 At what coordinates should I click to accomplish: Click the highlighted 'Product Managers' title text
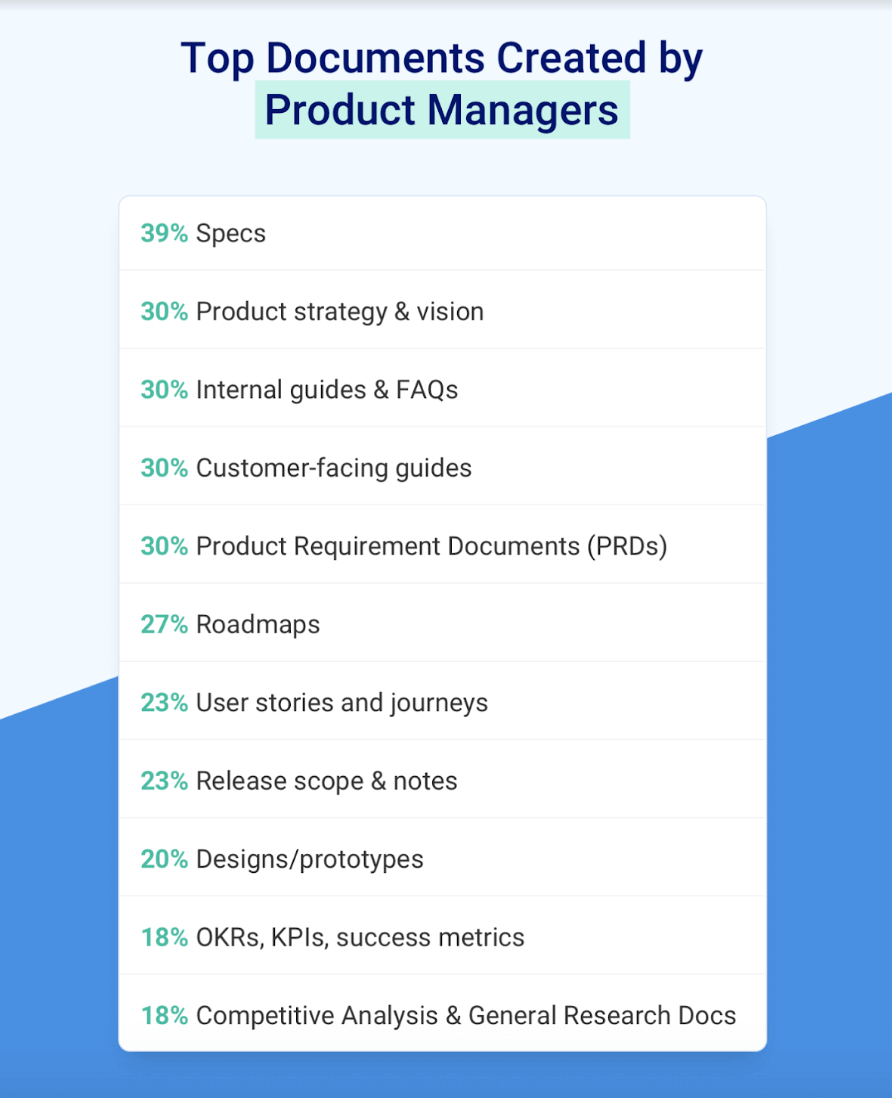tap(442, 110)
